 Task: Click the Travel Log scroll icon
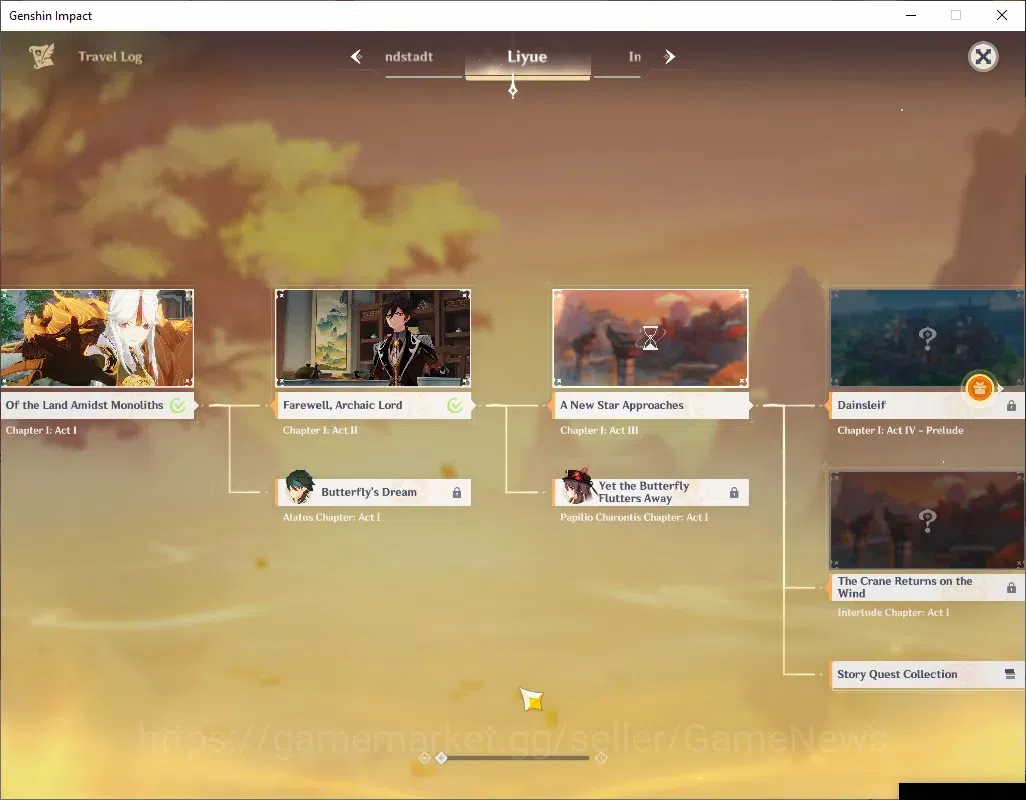click(41, 57)
